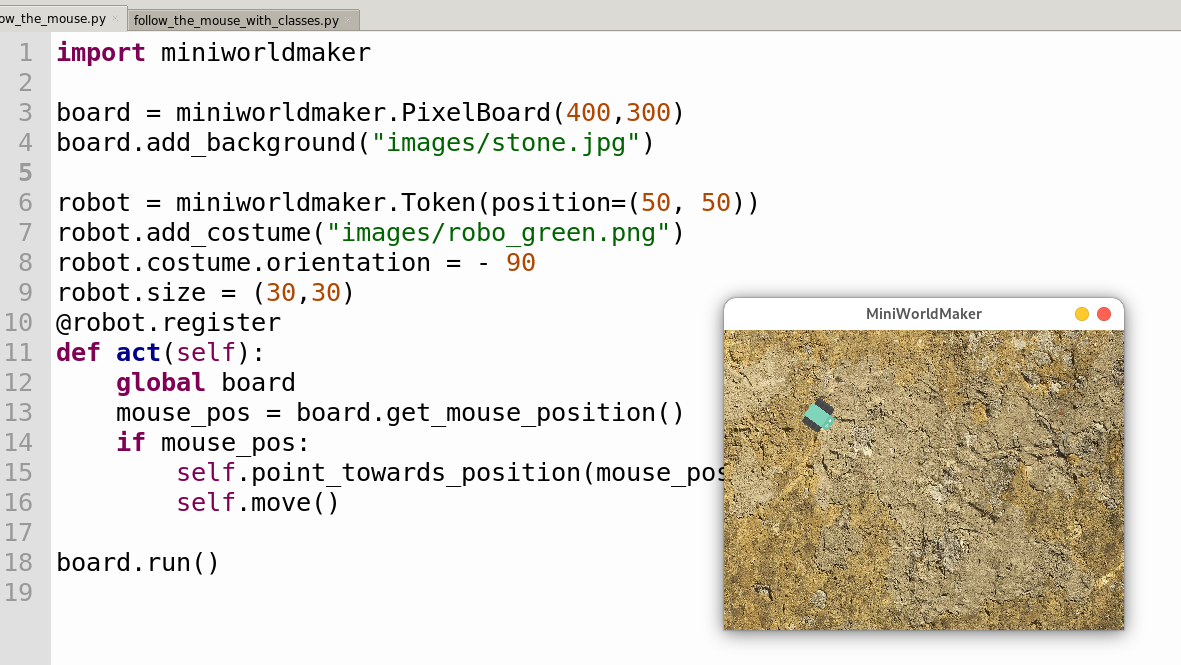Click the green robot sprite on the board
Screen dimensions: 1181x665
coord(819,416)
